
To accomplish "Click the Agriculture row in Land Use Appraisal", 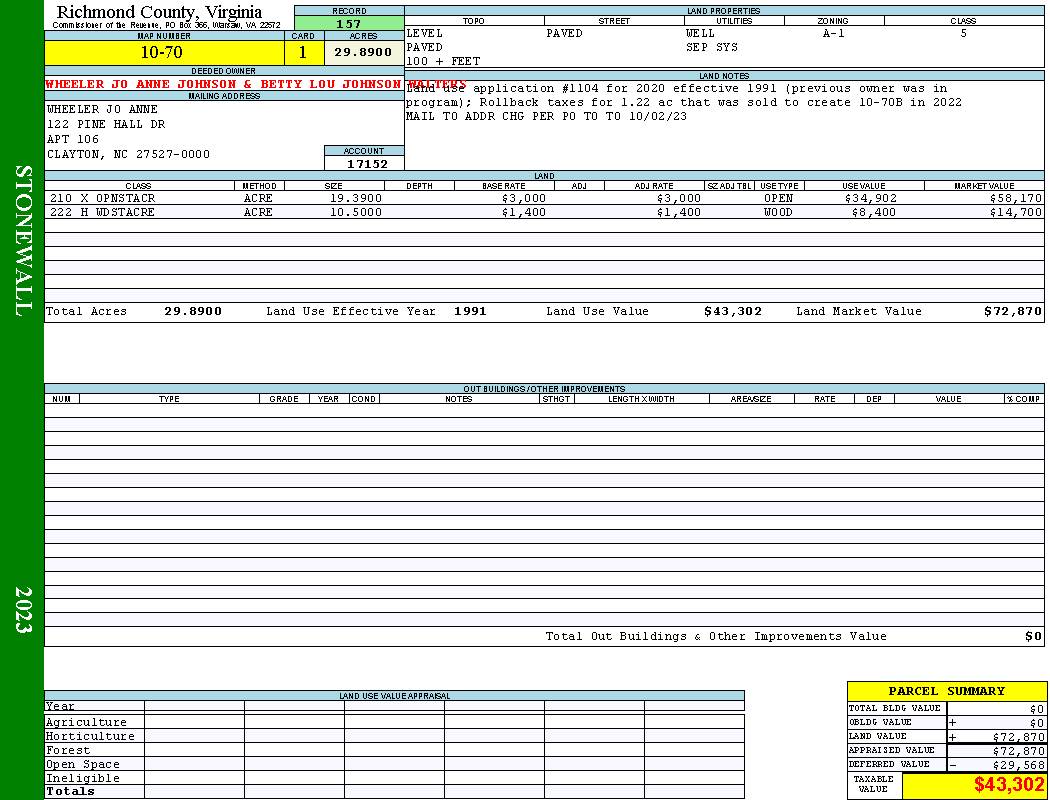I will click(x=394, y=722).
